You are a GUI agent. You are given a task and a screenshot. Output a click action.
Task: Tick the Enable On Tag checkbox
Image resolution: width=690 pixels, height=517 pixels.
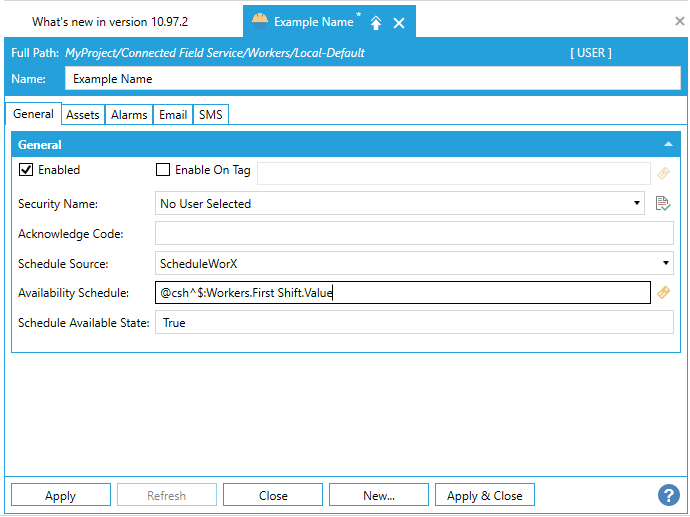pyautogui.click(x=163, y=170)
